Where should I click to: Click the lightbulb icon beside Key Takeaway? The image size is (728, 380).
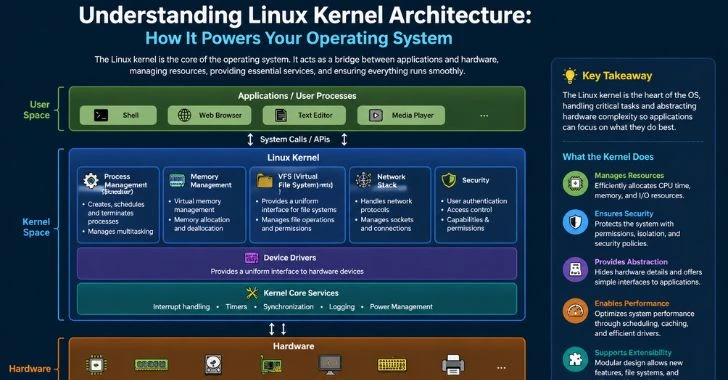click(570, 75)
